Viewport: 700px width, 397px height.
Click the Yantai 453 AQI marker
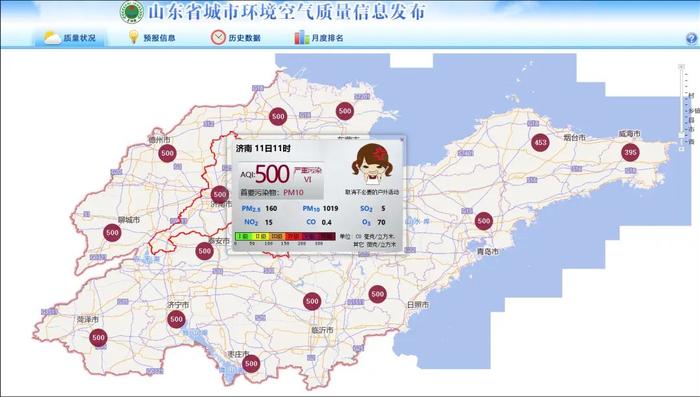coord(540,143)
